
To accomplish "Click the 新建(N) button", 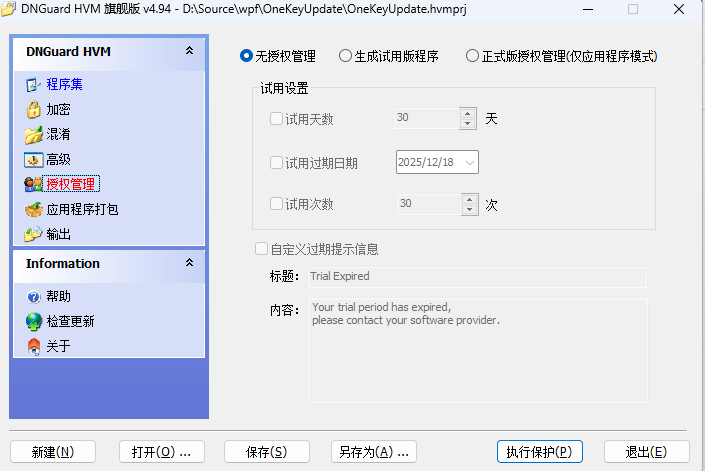I will (53, 452).
